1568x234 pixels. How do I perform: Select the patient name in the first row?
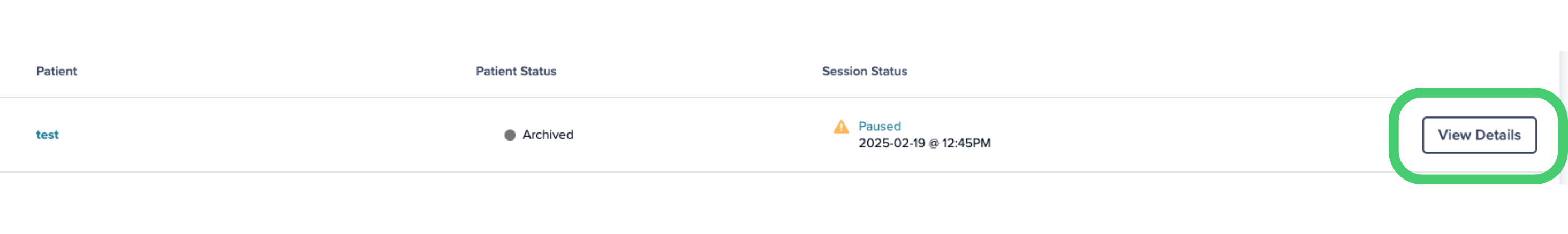[47, 135]
